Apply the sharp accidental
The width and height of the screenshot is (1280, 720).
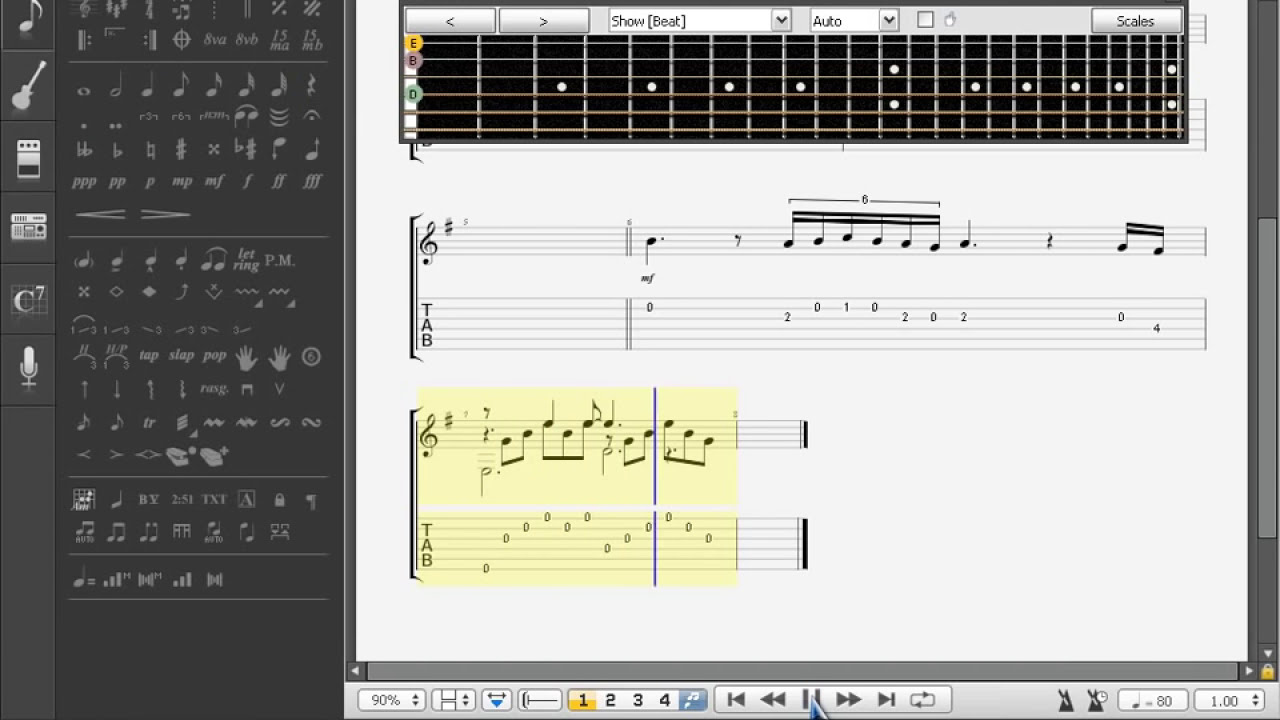point(181,150)
